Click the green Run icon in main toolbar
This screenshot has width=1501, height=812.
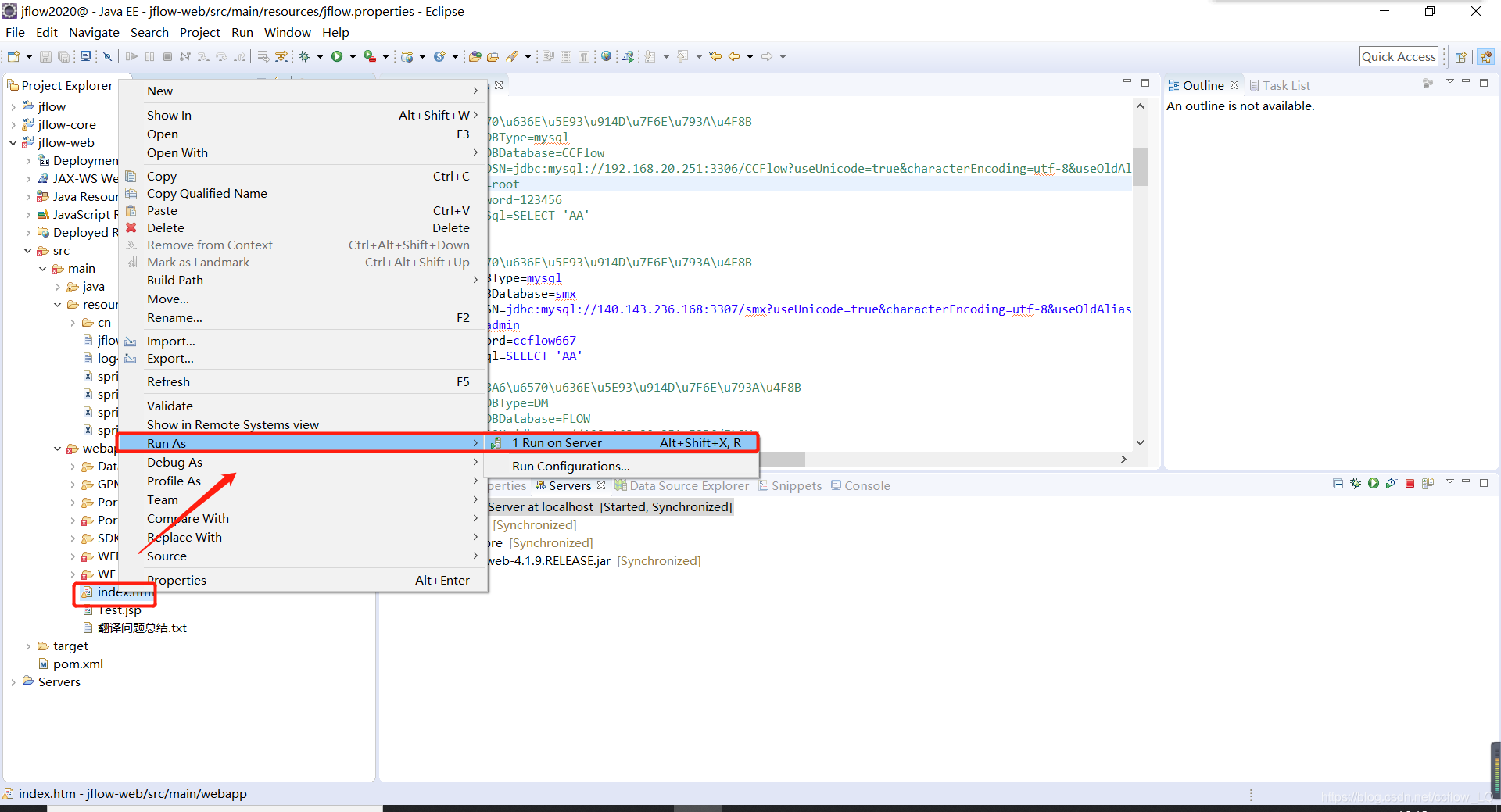click(x=337, y=56)
